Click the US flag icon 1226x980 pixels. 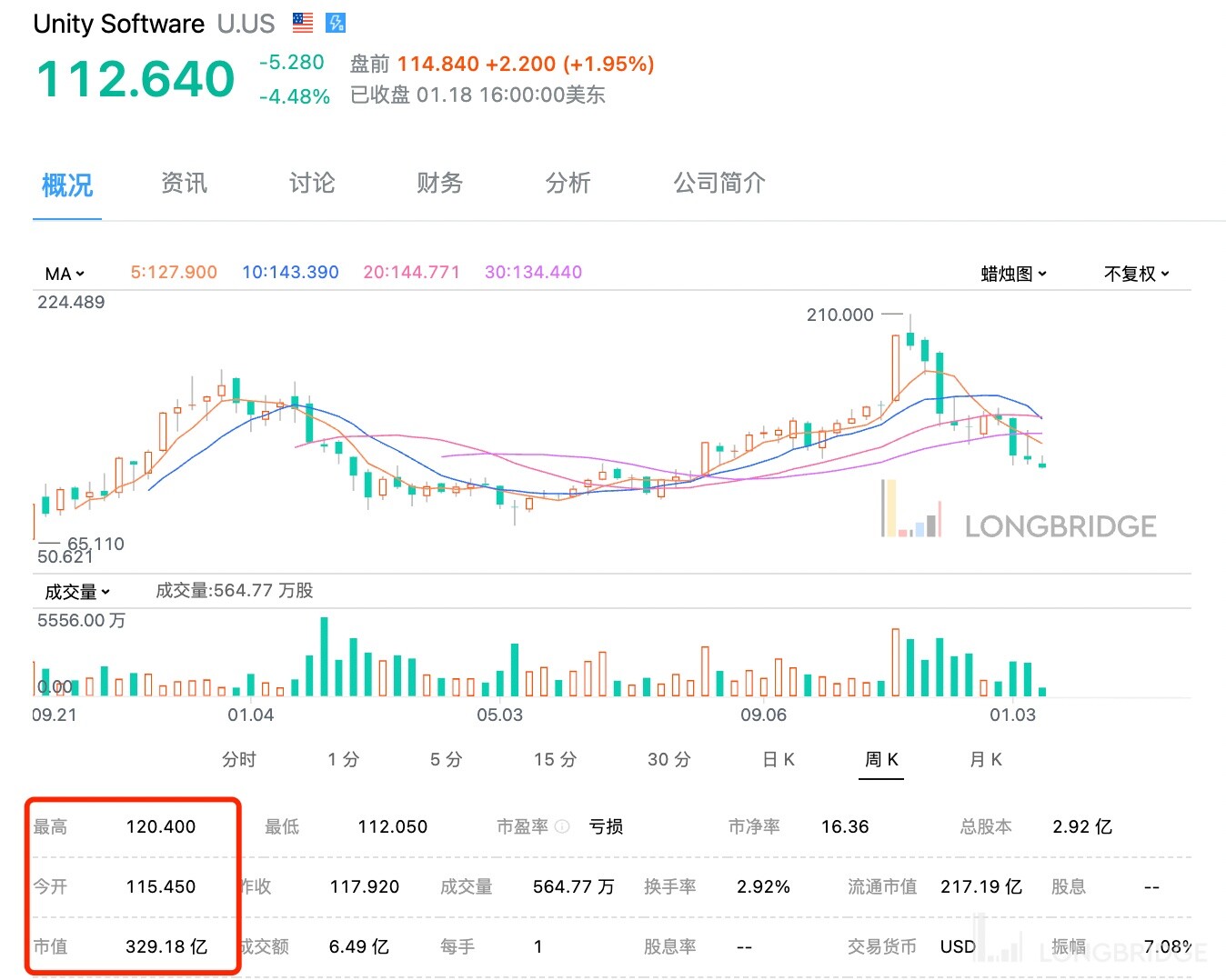coord(303,23)
